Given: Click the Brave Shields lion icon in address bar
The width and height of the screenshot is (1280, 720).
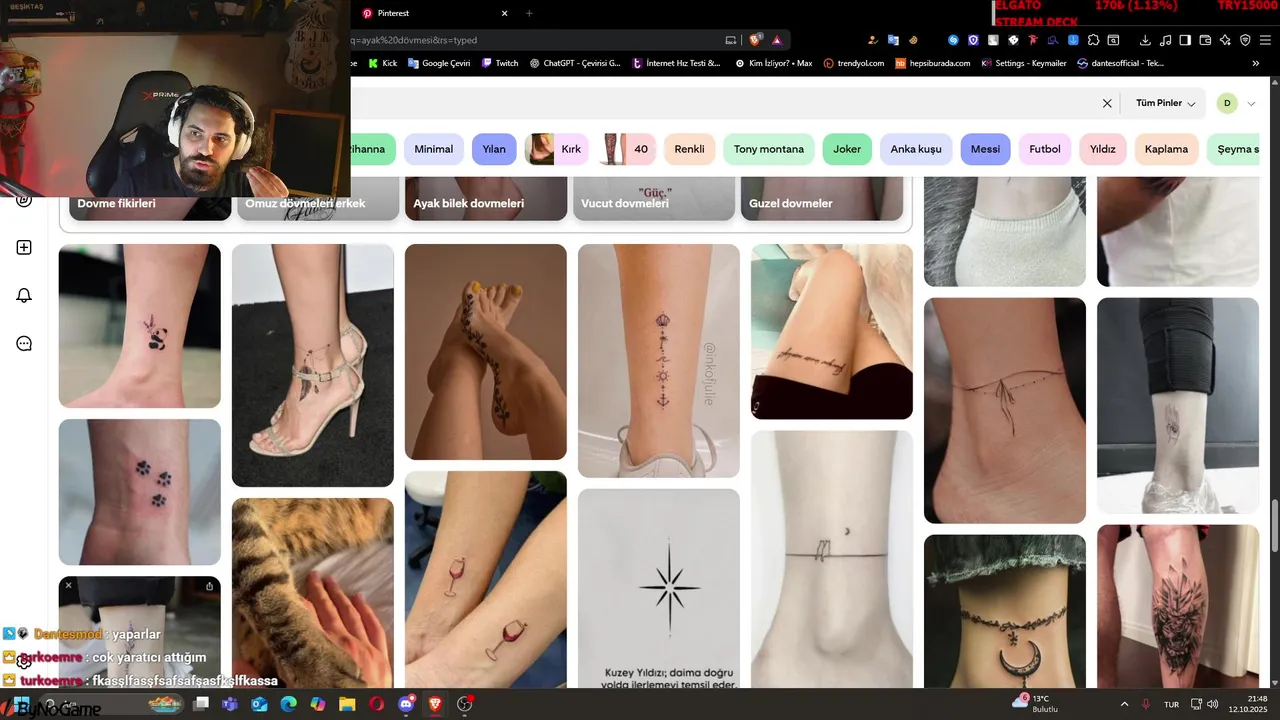Looking at the screenshot, I should pos(756,40).
